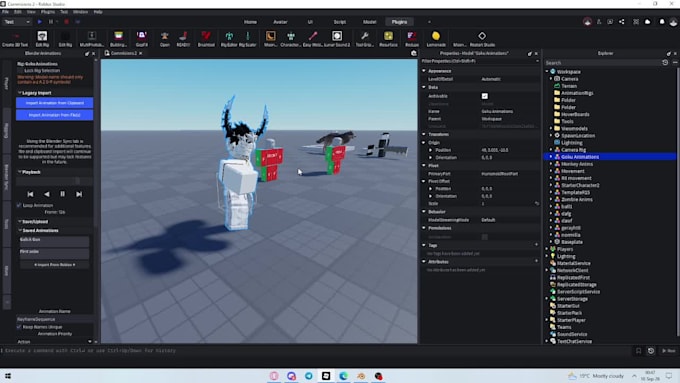This screenshot has height=383, width=680.
Task: Open the Tool Grip editor plugin
Action: 365,38
